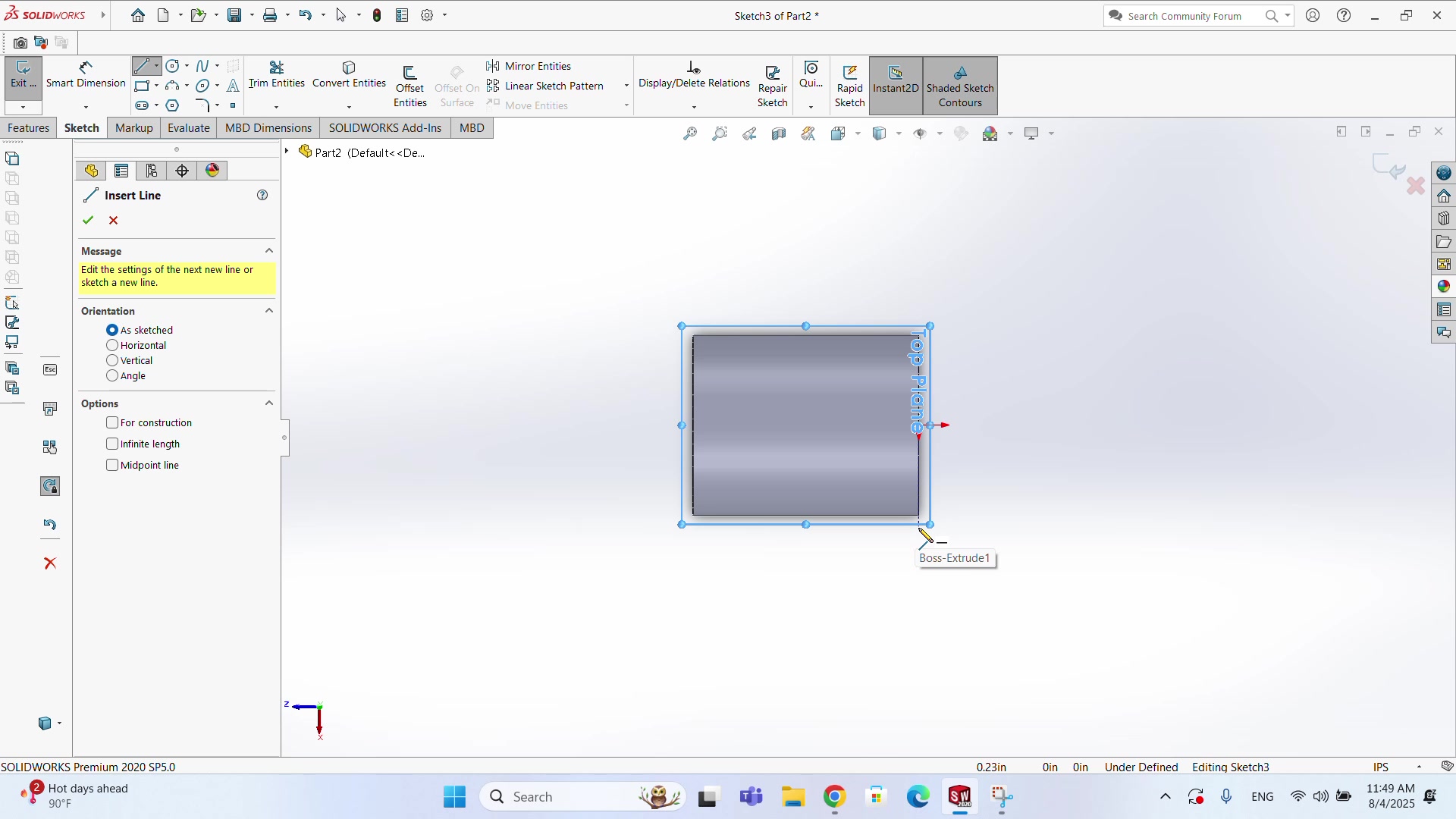Select the Horizontal orientation radio button
This screenshot has height=819, width=1456.
coord(112,345)
